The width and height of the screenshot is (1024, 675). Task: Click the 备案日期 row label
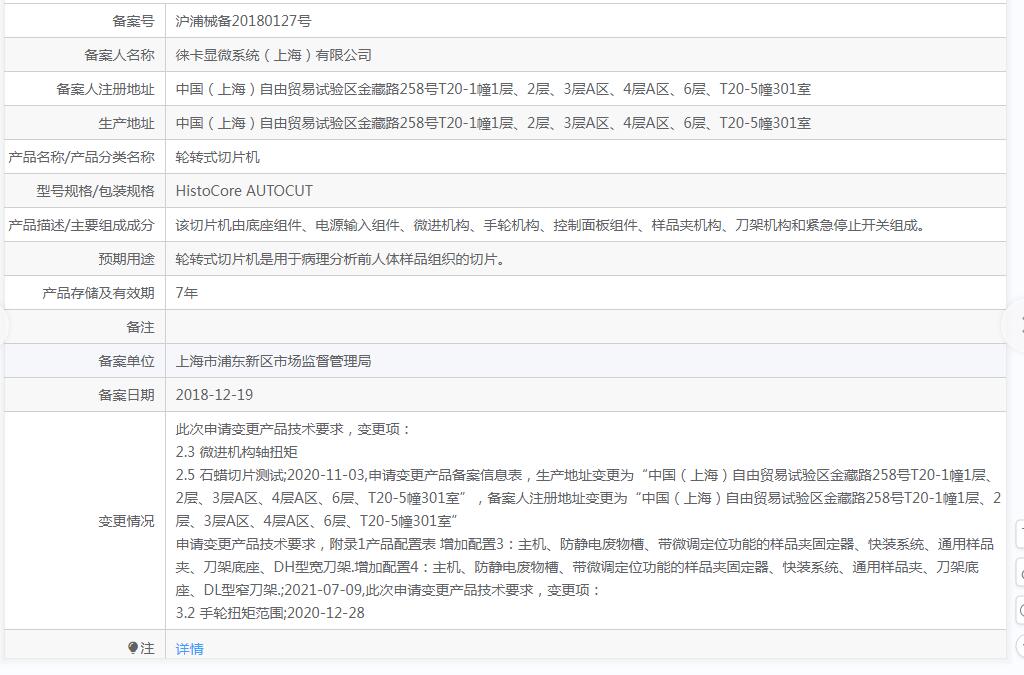click(x=127, y=395)
